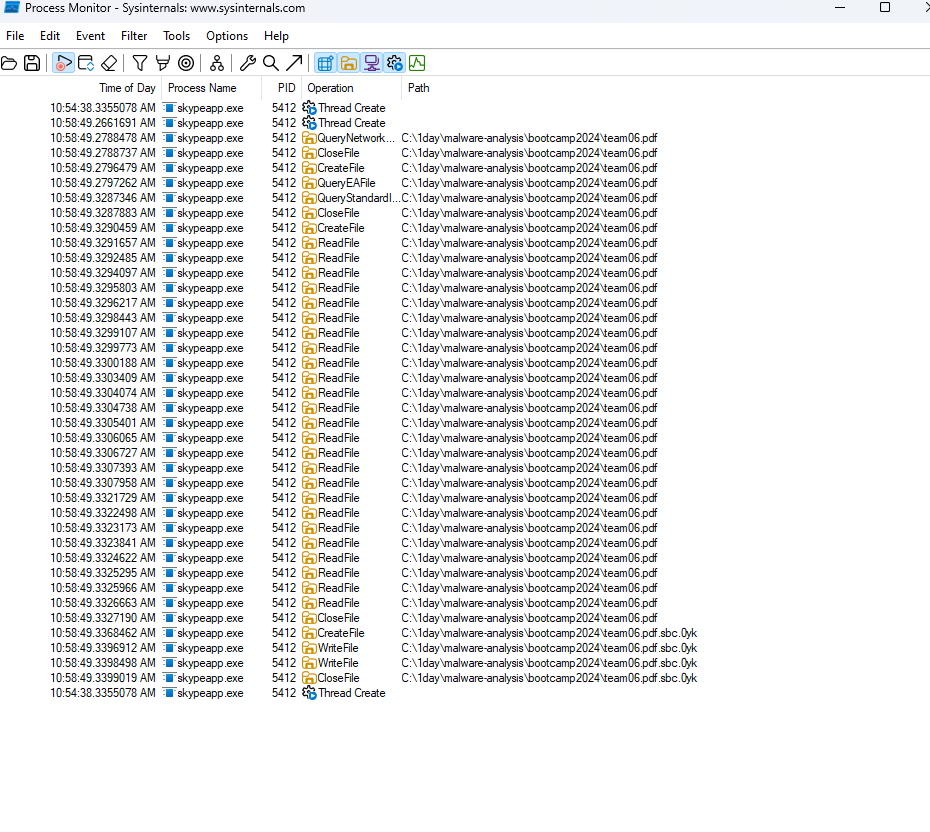Clear the display with the eraser icon
Screen dimensions: 930x832
tap(109, 63)
